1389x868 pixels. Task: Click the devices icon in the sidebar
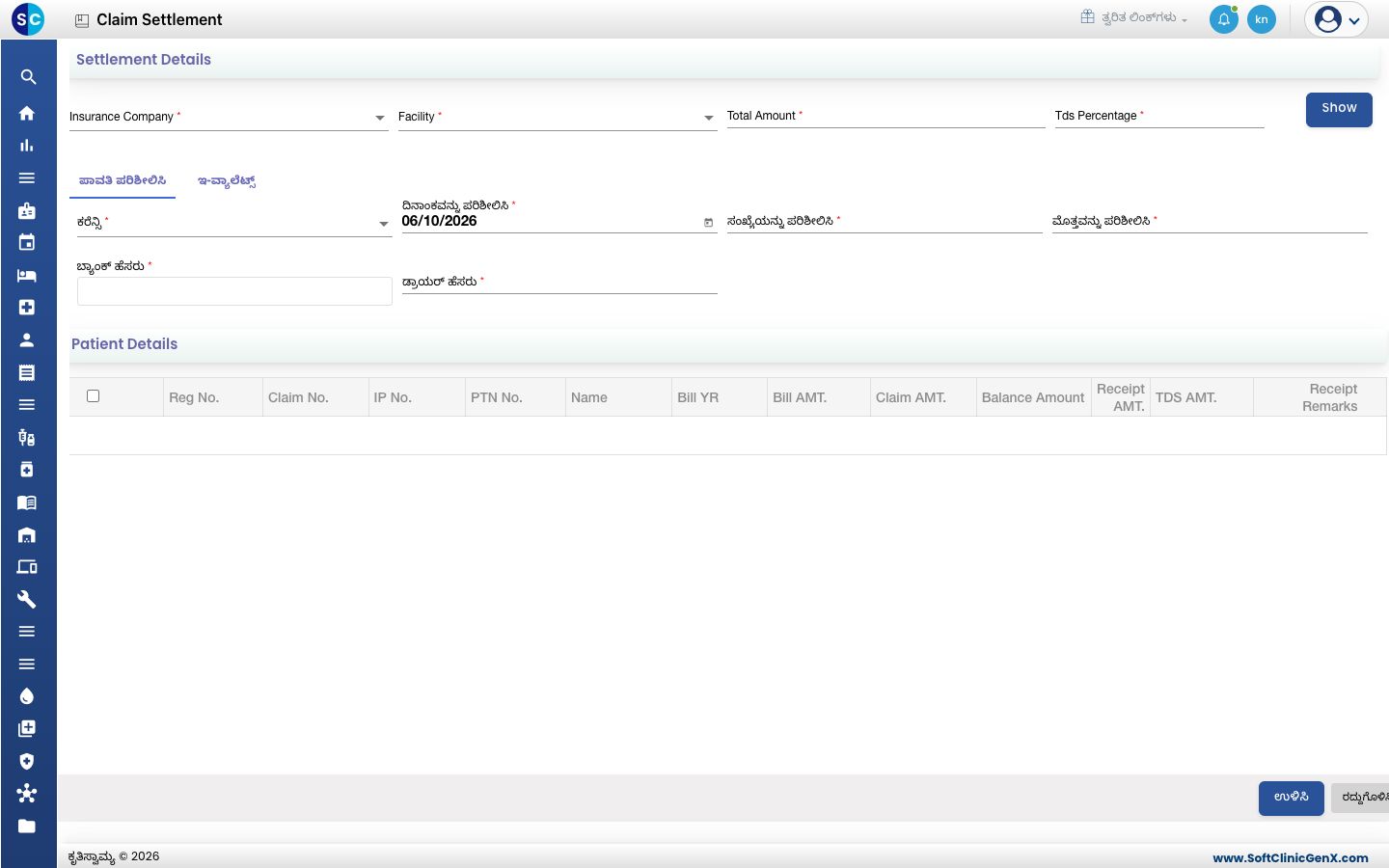coord(27,567)
